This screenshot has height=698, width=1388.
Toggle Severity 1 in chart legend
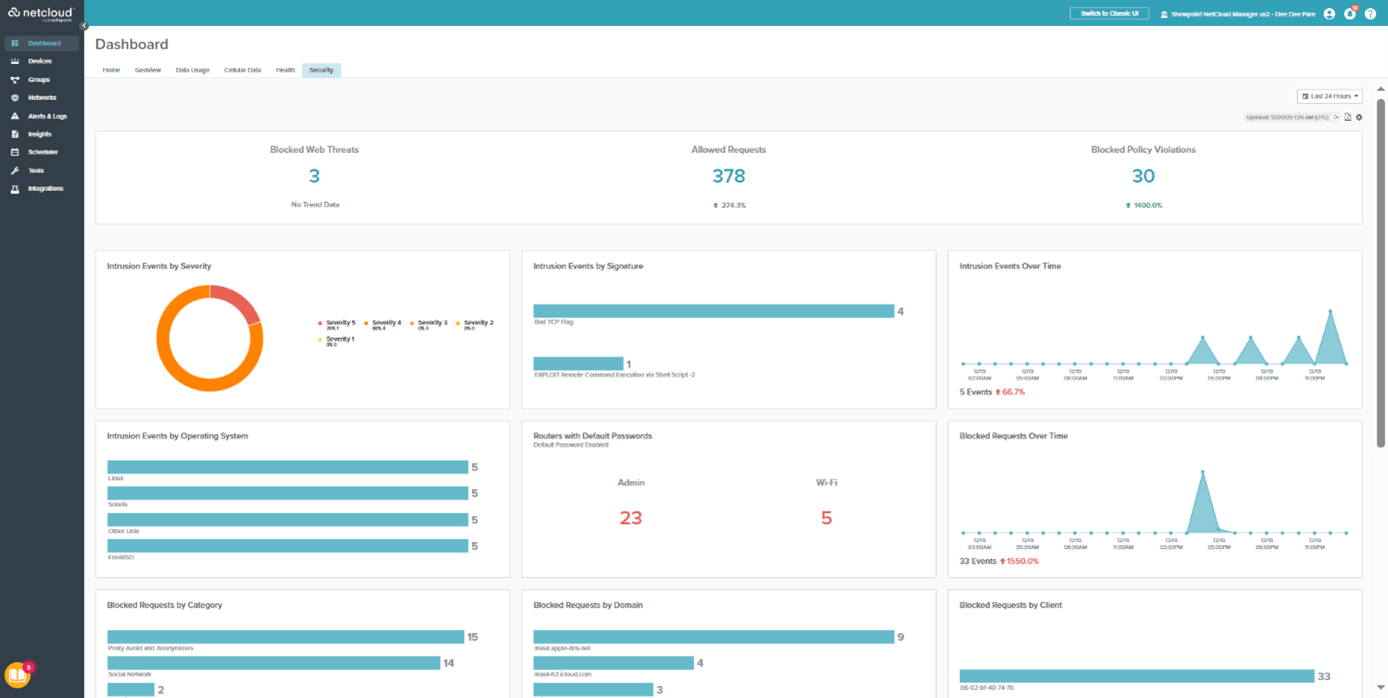click(337, 341)
